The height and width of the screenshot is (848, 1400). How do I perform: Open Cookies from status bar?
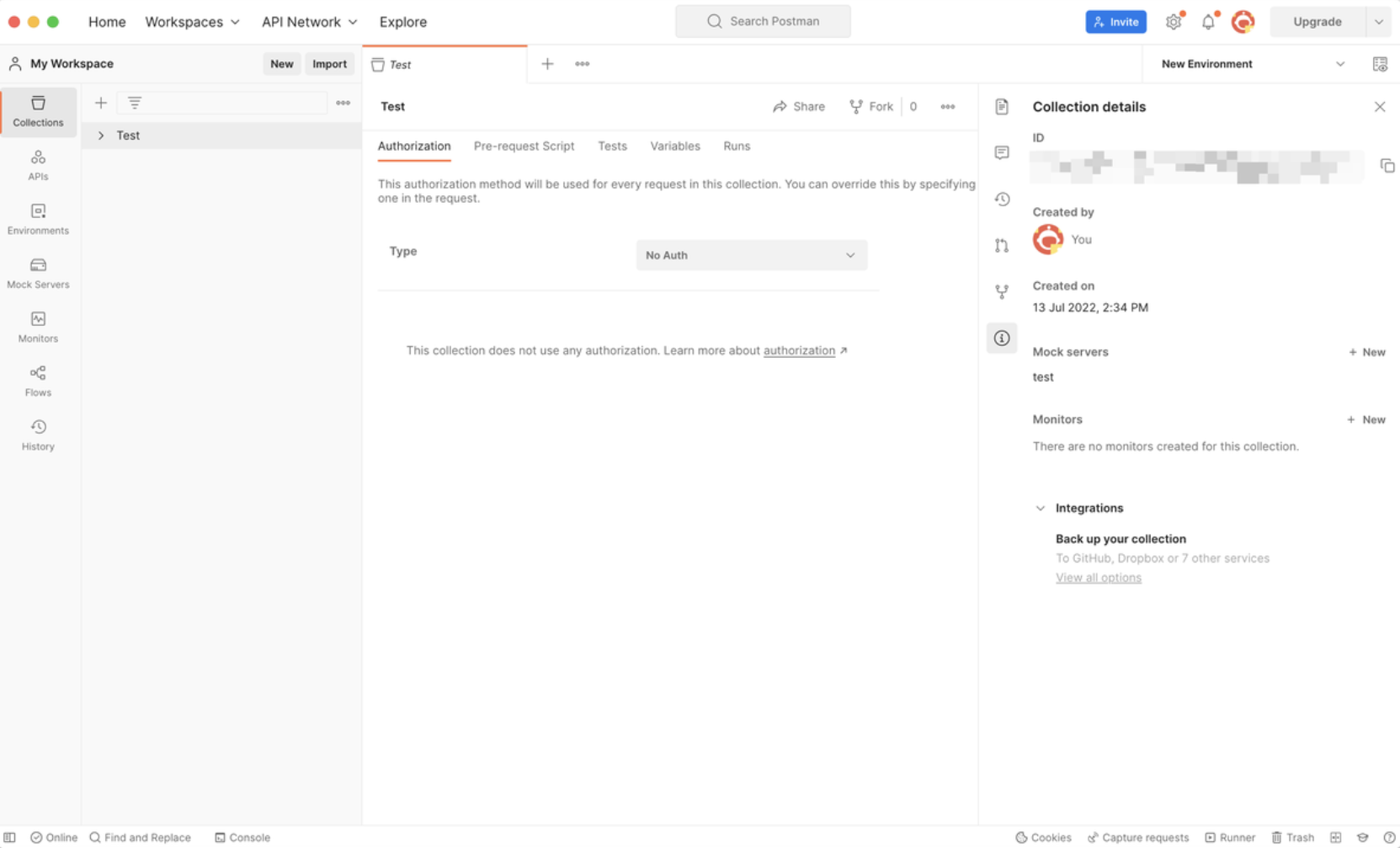coord(1043,837)
